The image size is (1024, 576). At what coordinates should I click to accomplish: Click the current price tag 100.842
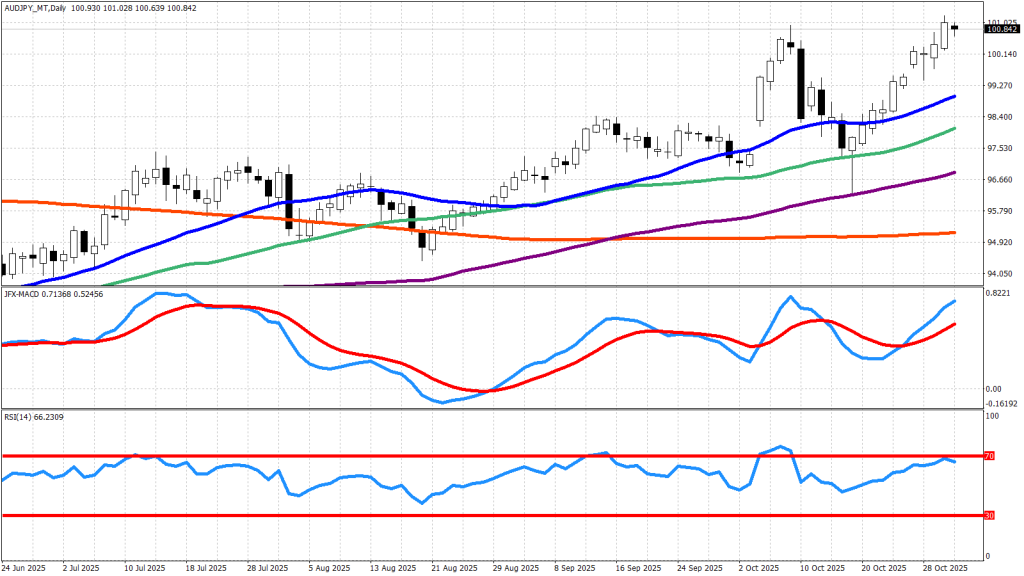pos(1001,29)
